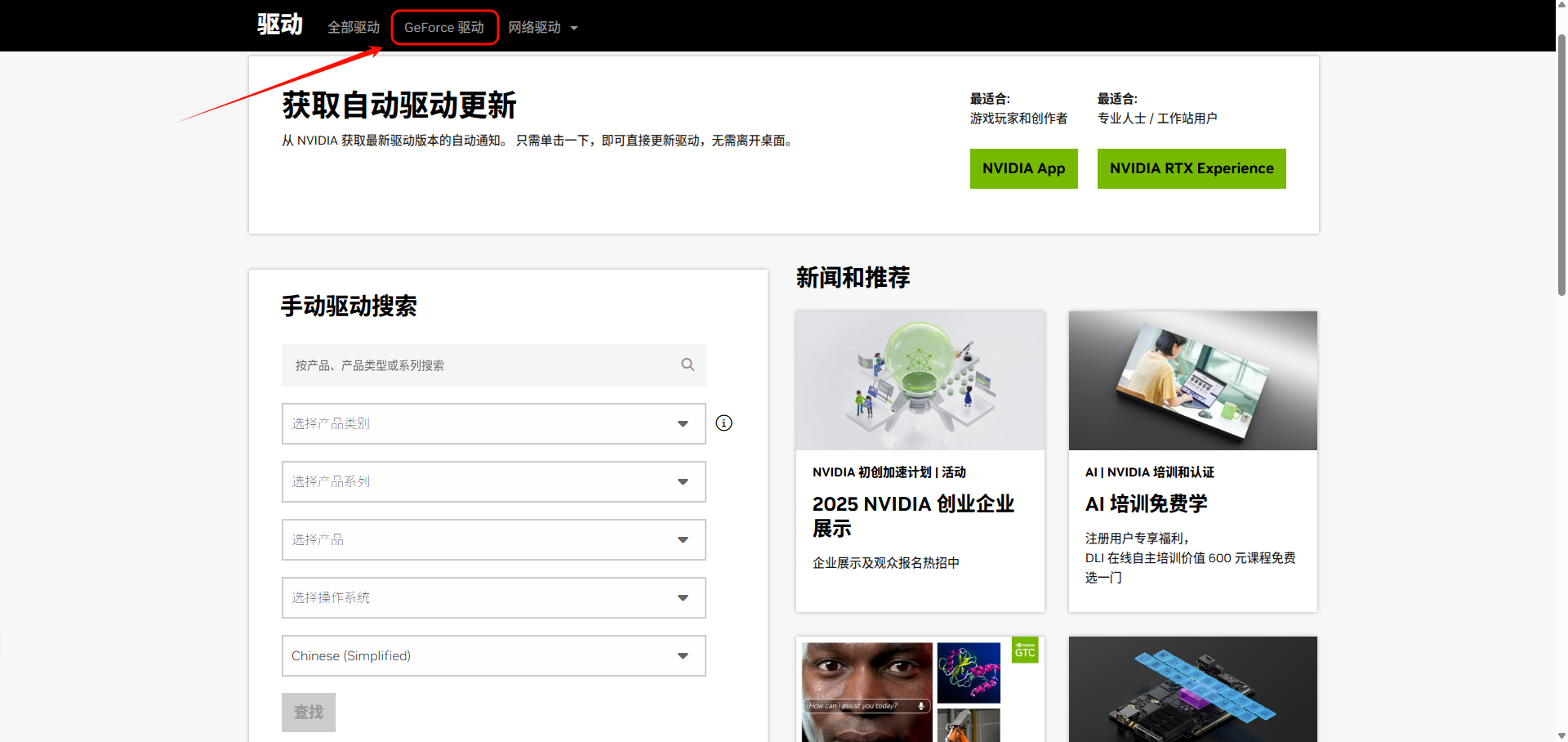Expand the 网络驱动 menu arrow
The width and height of the screenshot is (1568, 742).
[x=574, y=28]
